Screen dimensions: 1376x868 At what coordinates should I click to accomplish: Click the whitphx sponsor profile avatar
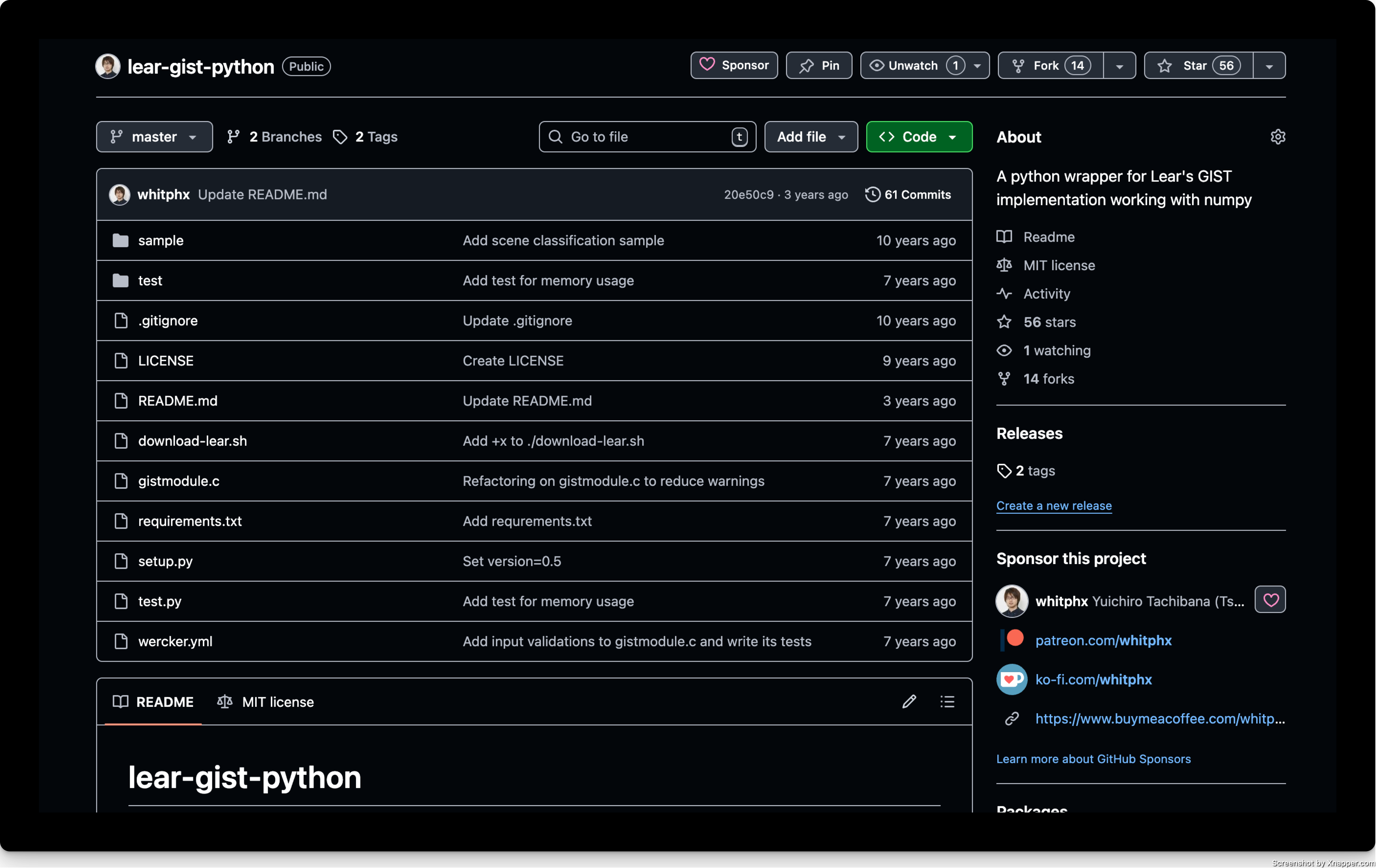point(1012,601)
